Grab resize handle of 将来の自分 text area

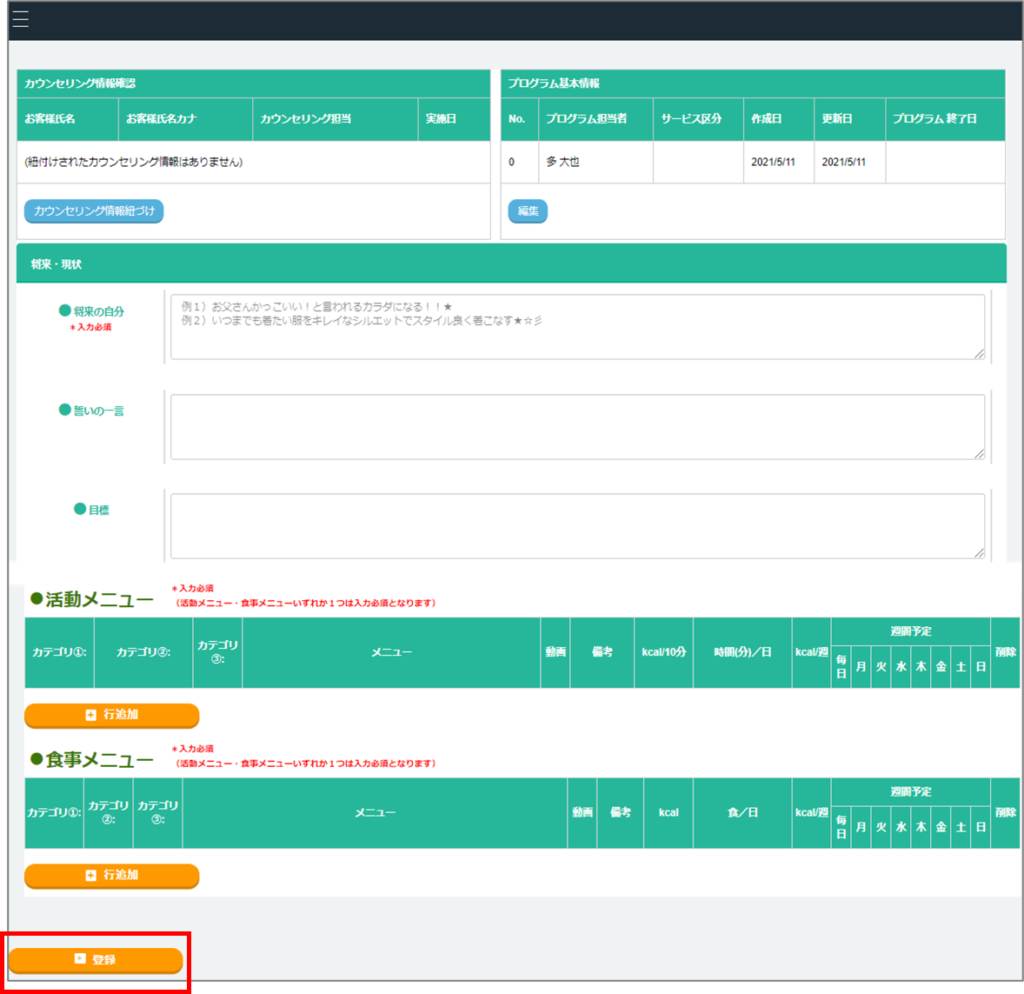point(979,353)
